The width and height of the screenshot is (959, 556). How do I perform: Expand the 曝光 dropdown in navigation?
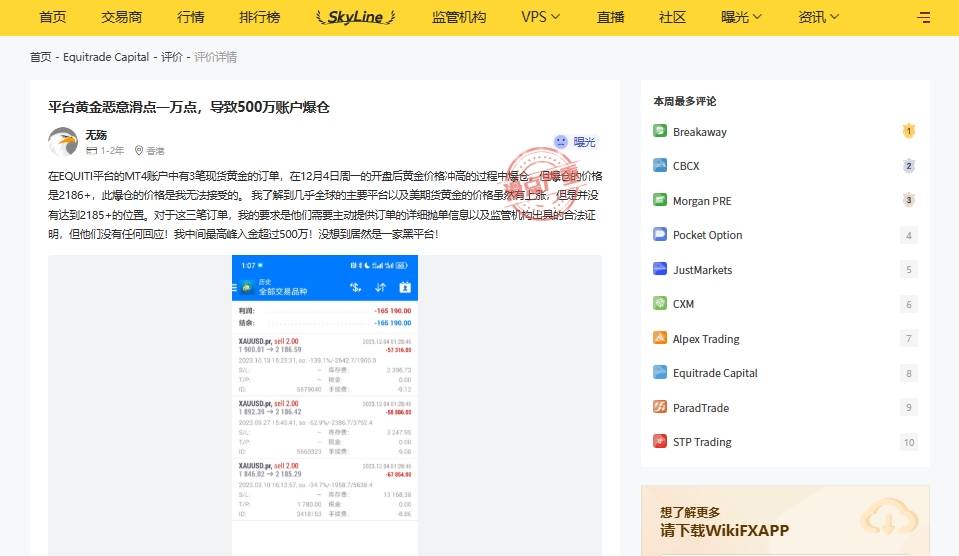pos(741,17)
